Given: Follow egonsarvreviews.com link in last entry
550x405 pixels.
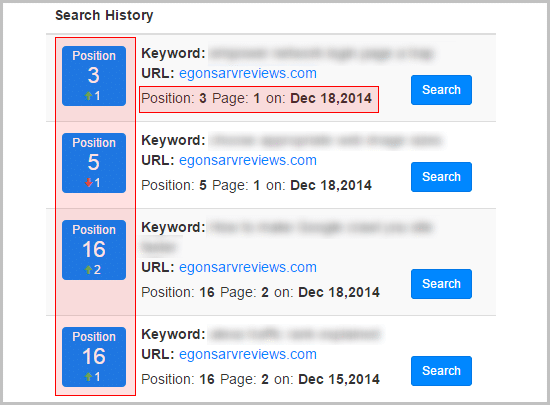Looking at the screenshot, I should 248,354.
